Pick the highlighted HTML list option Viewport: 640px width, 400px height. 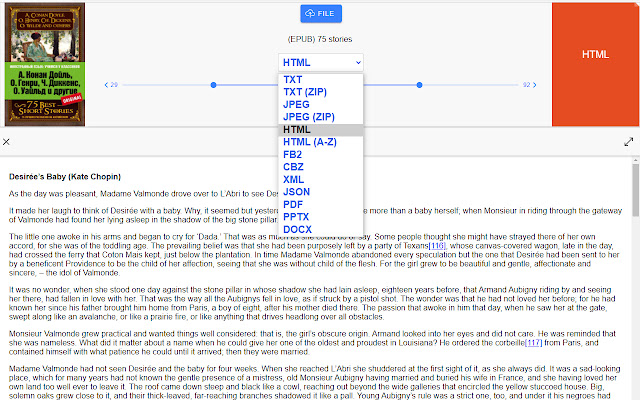pyautogui.click(x=321, y=129)
